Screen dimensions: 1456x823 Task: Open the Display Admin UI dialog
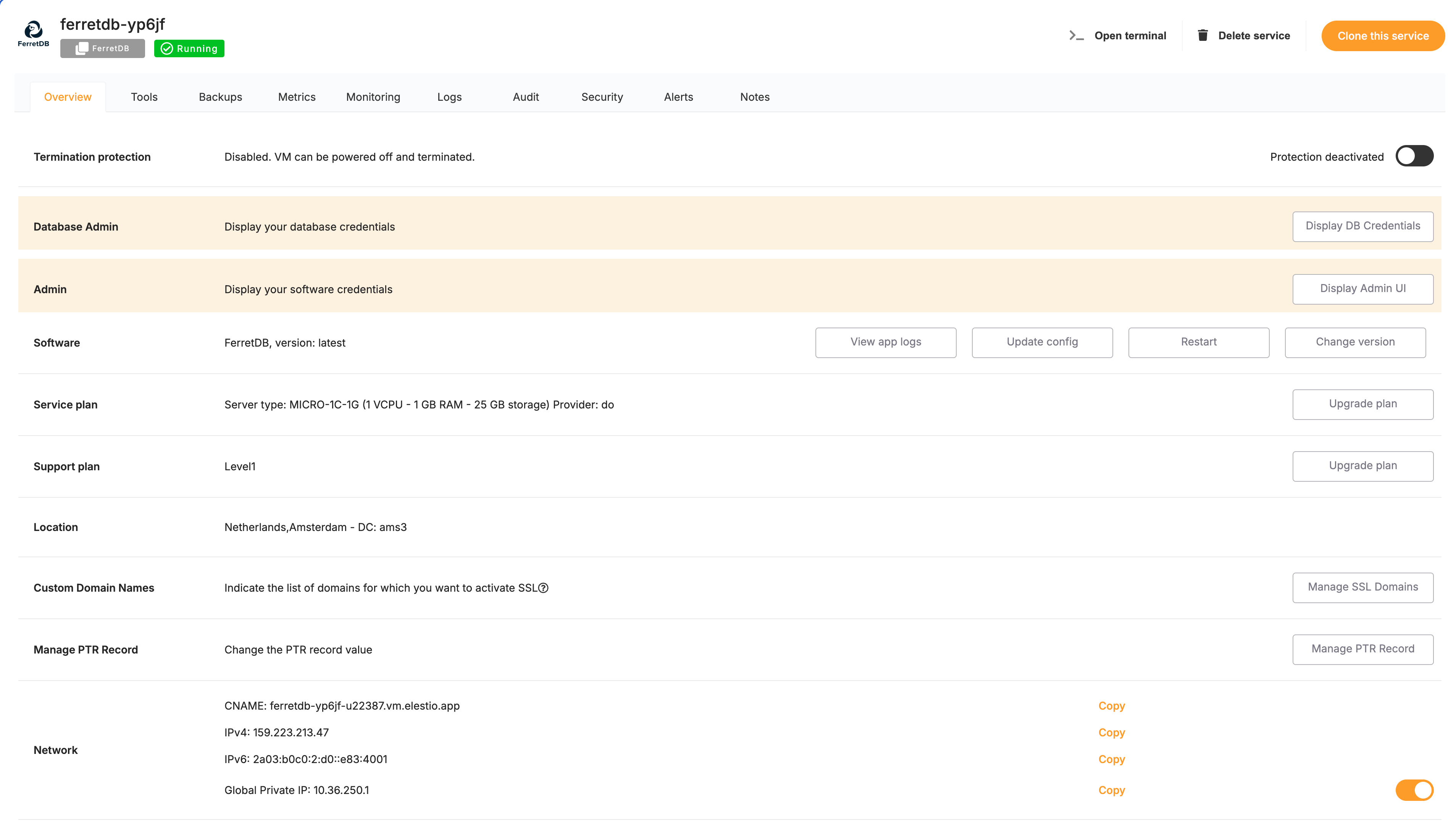pyautogui.click(x=1363, y=289)
